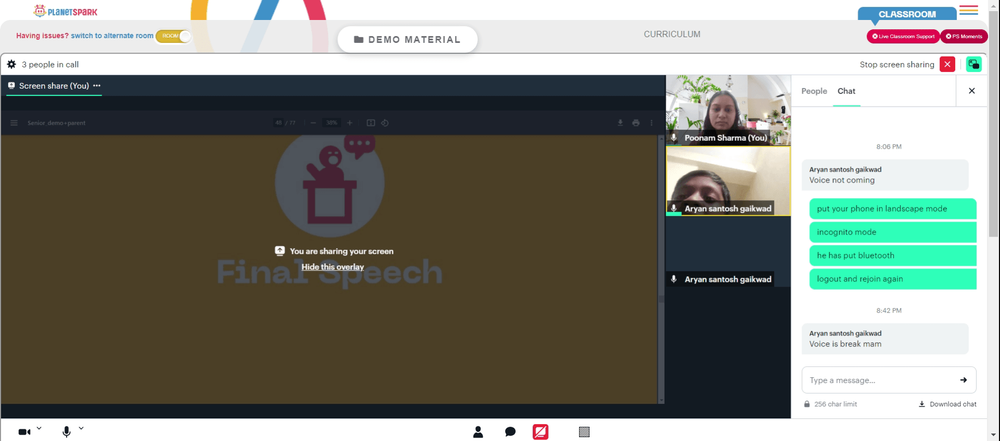
Task: Open the CURRICULUM tab
Action: (672, 34)
